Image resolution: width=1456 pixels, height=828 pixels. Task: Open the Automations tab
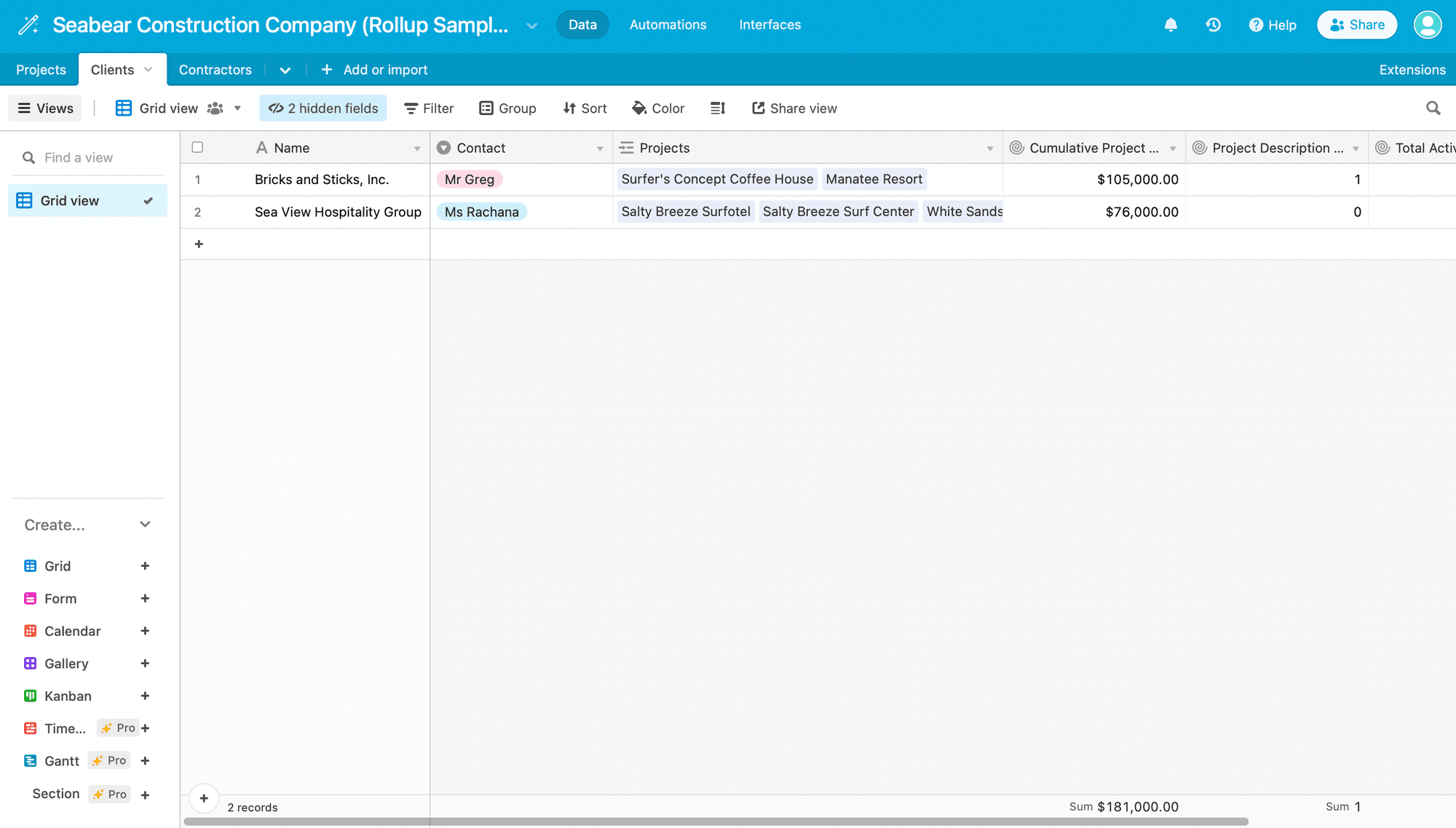coord(668,25)
